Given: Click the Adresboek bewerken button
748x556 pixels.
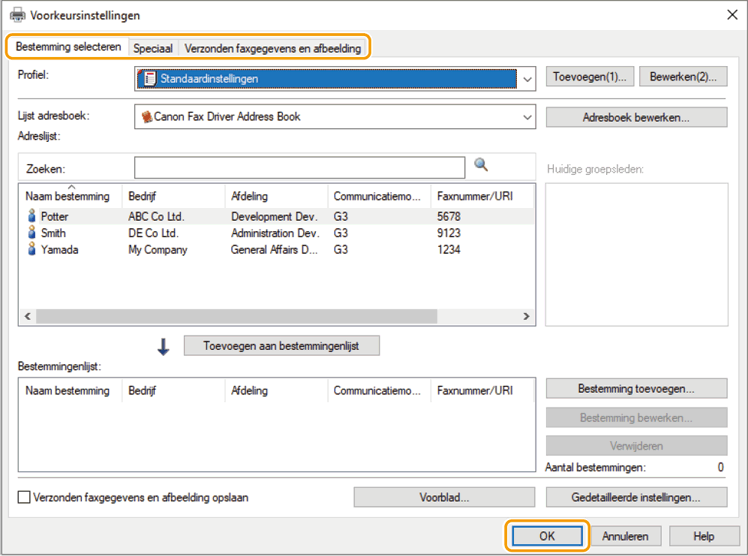Looking at the screenshot, I should coord(636,117).
